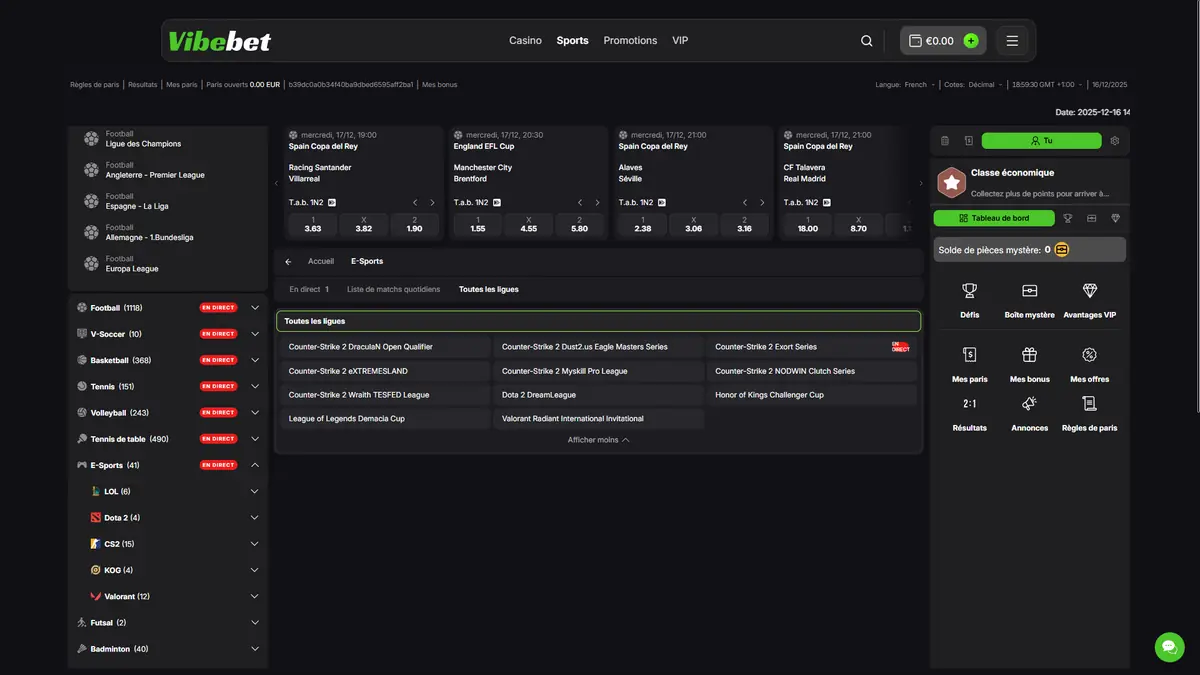Go to Casino in top navigation
Image resolution: width=1200 pixels, height=675 pixels.
point(525,41)
